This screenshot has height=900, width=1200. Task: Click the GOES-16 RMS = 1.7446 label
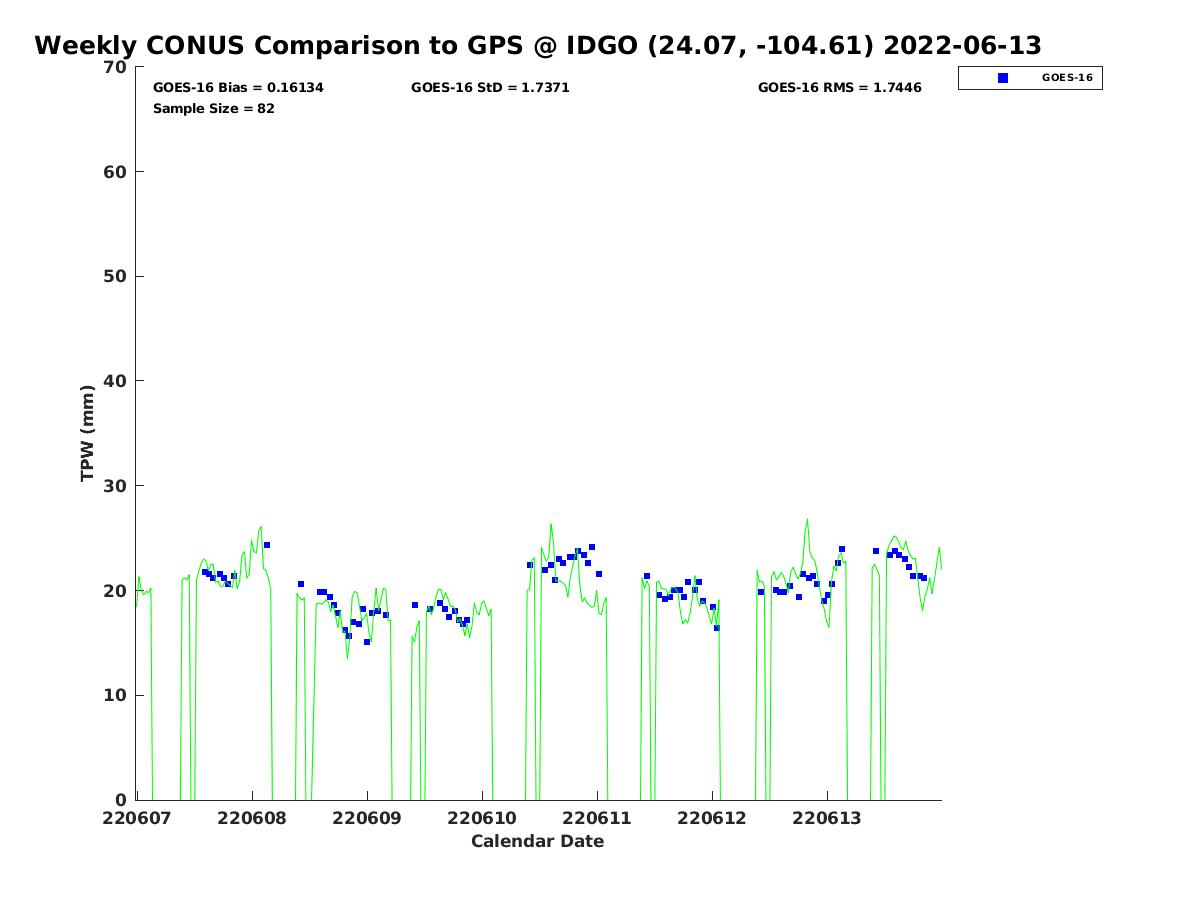(840, 88)
